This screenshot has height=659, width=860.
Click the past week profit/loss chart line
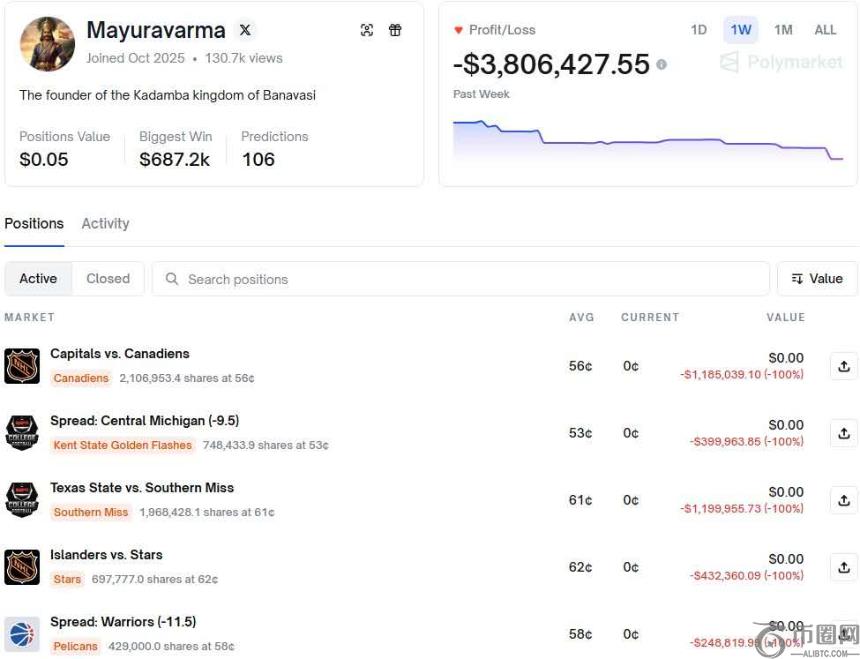640,142
